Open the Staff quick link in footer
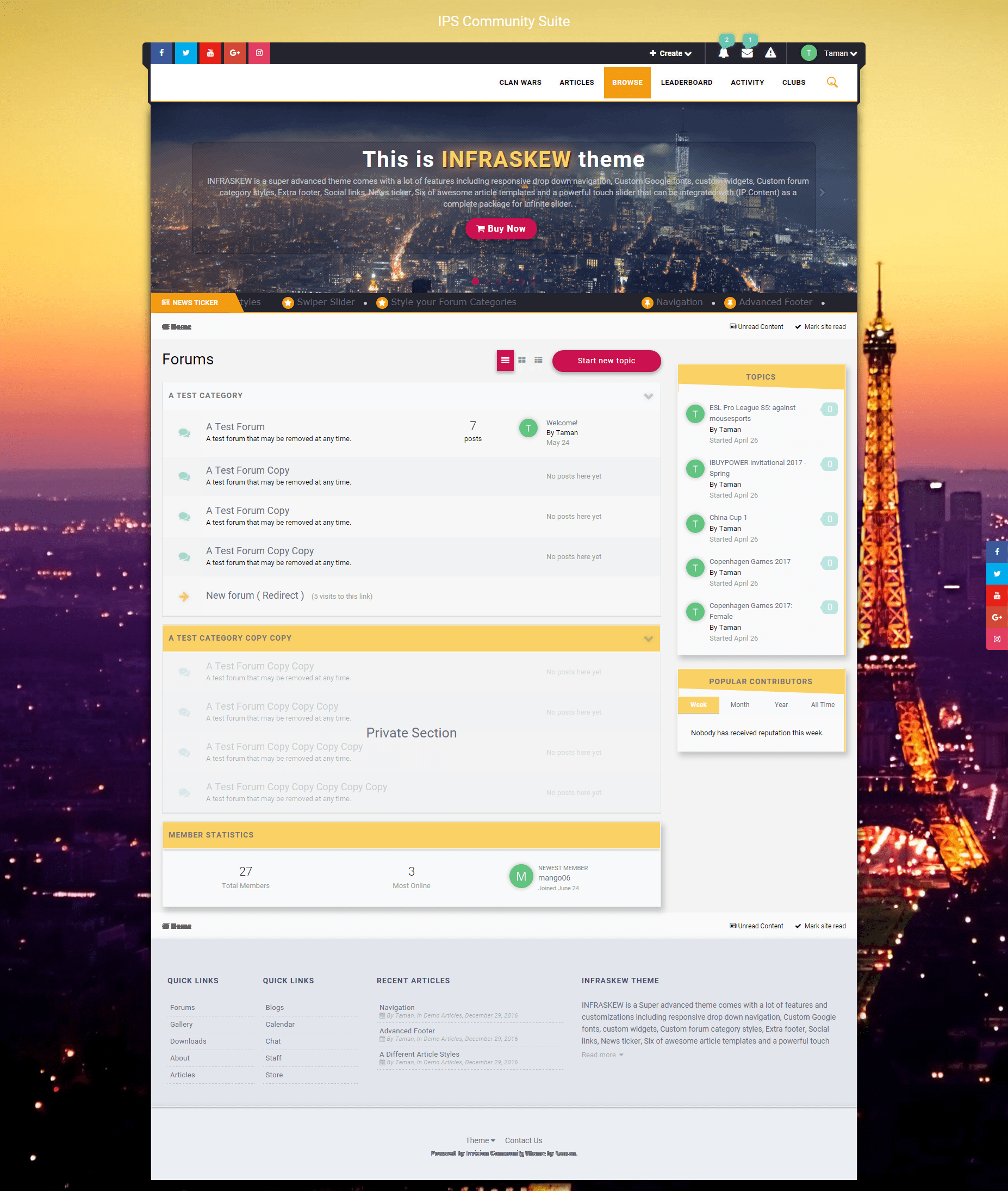Image resolution: width=1008 pixels, height=1191 pixels. [273, 1058]
